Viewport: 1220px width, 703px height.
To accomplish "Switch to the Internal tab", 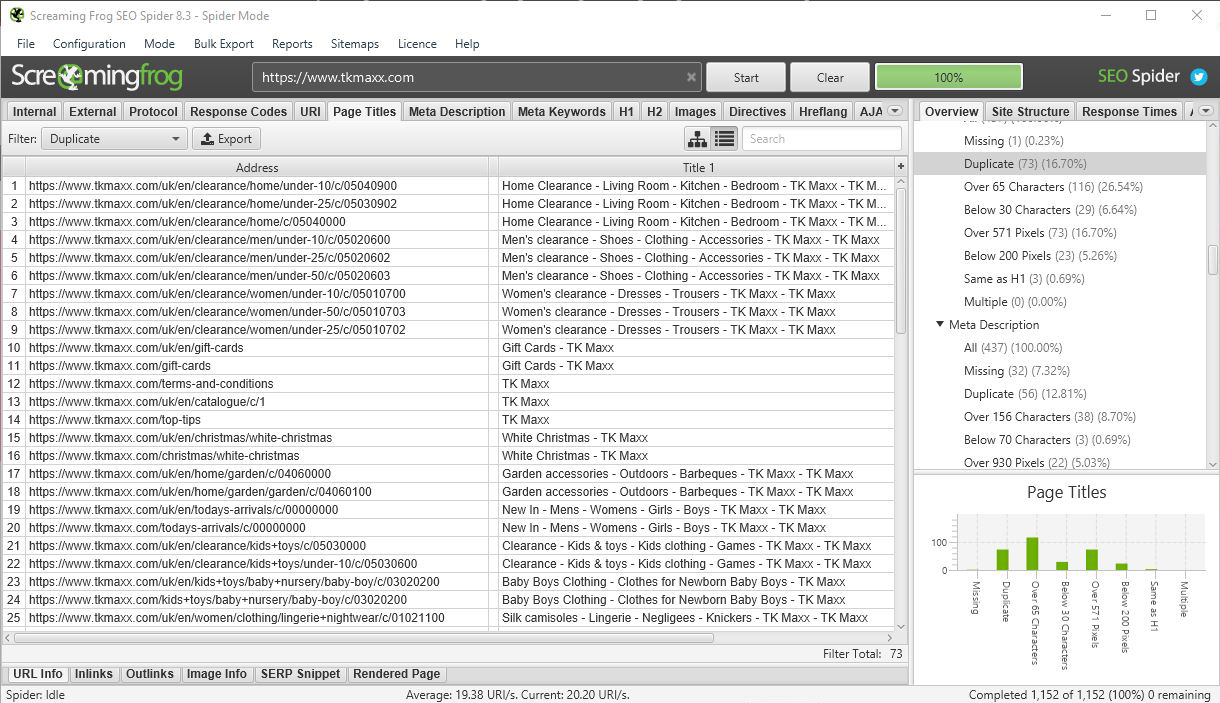I will (35, 111).
